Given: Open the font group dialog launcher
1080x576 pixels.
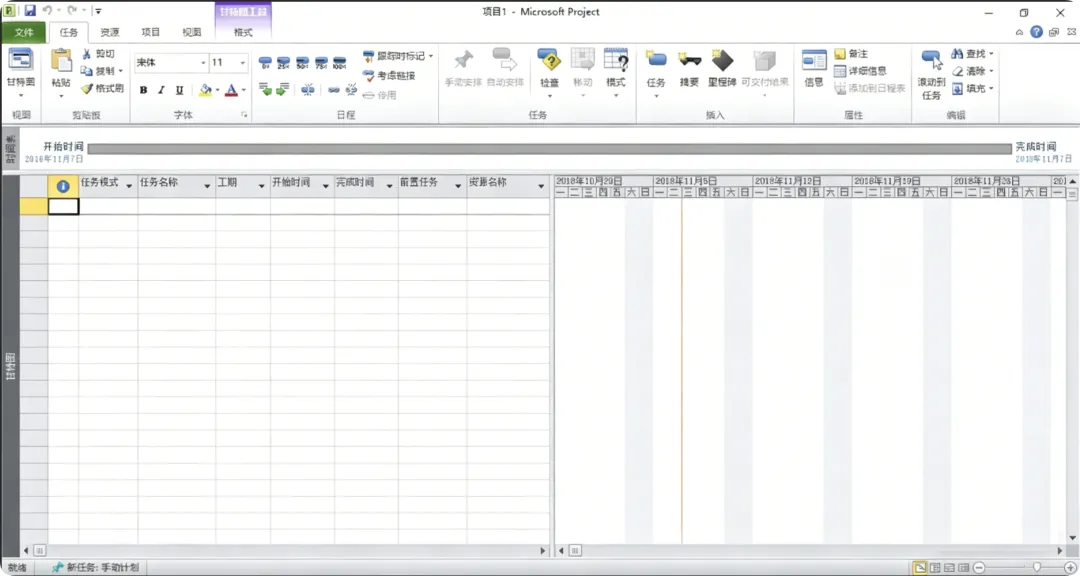Looking at the screenshot, I should tap(244, 115).
